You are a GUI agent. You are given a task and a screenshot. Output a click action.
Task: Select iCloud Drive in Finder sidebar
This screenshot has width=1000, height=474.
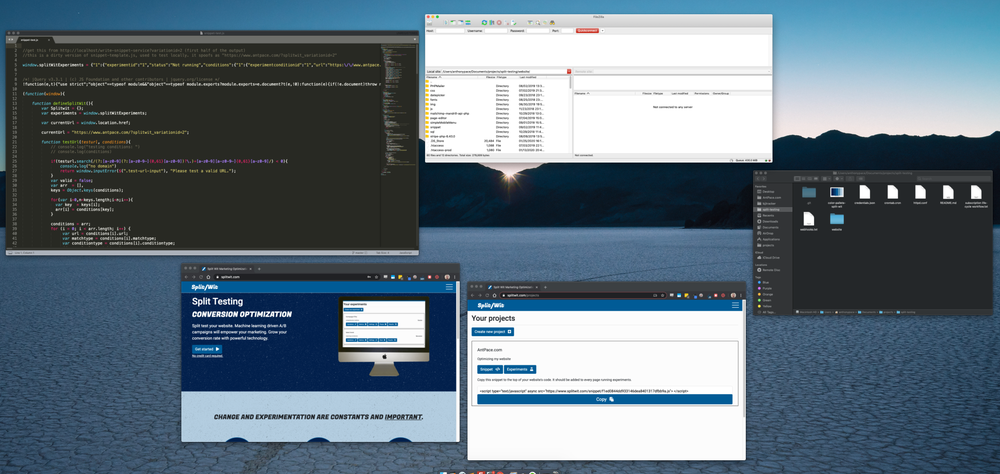pos(770,258)
